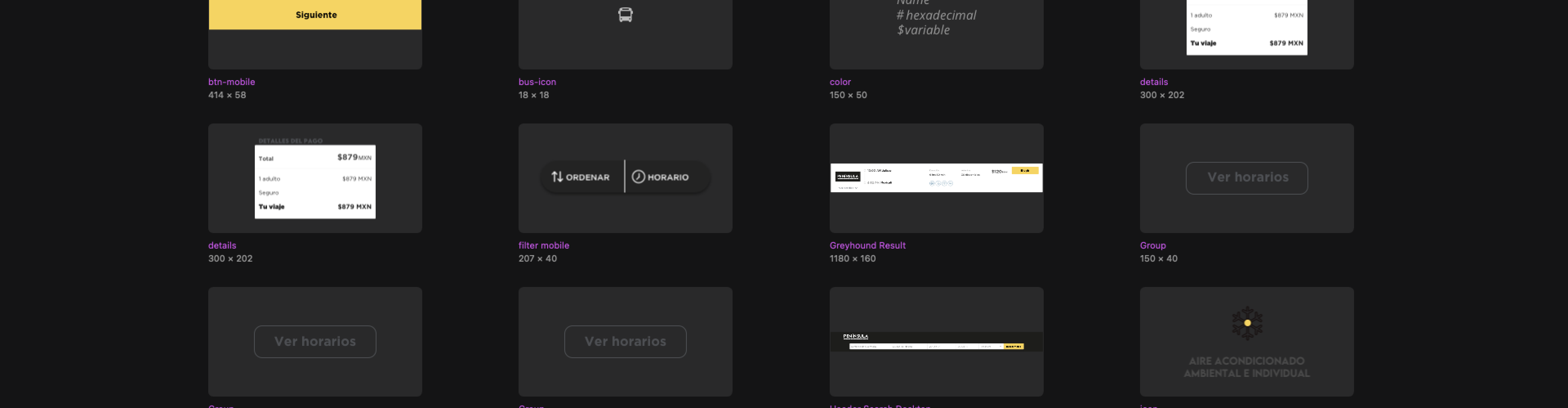Screen dimensions: 1568x408
Task: Open the Group link above 150 × 40
Action: pyautogui.click(x=1153, y=245)
